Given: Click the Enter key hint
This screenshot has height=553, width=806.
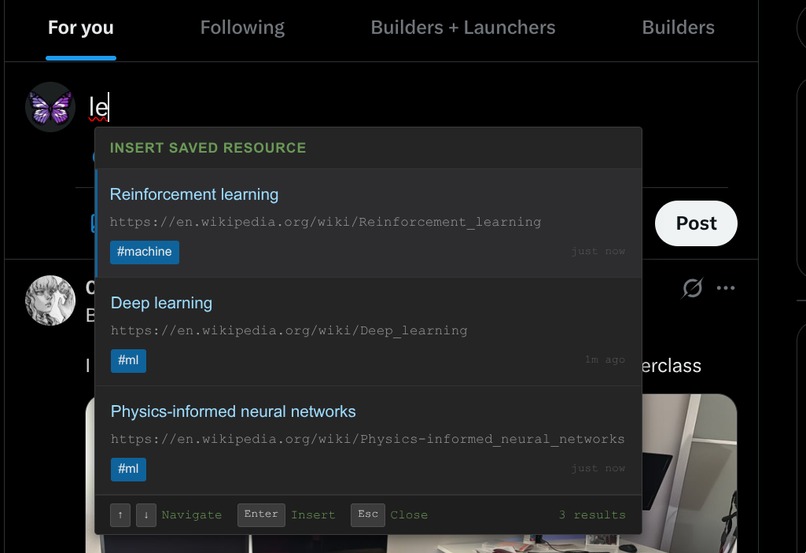Looking at the screenshot, I should pyautogui.click(x=261, y=514).
